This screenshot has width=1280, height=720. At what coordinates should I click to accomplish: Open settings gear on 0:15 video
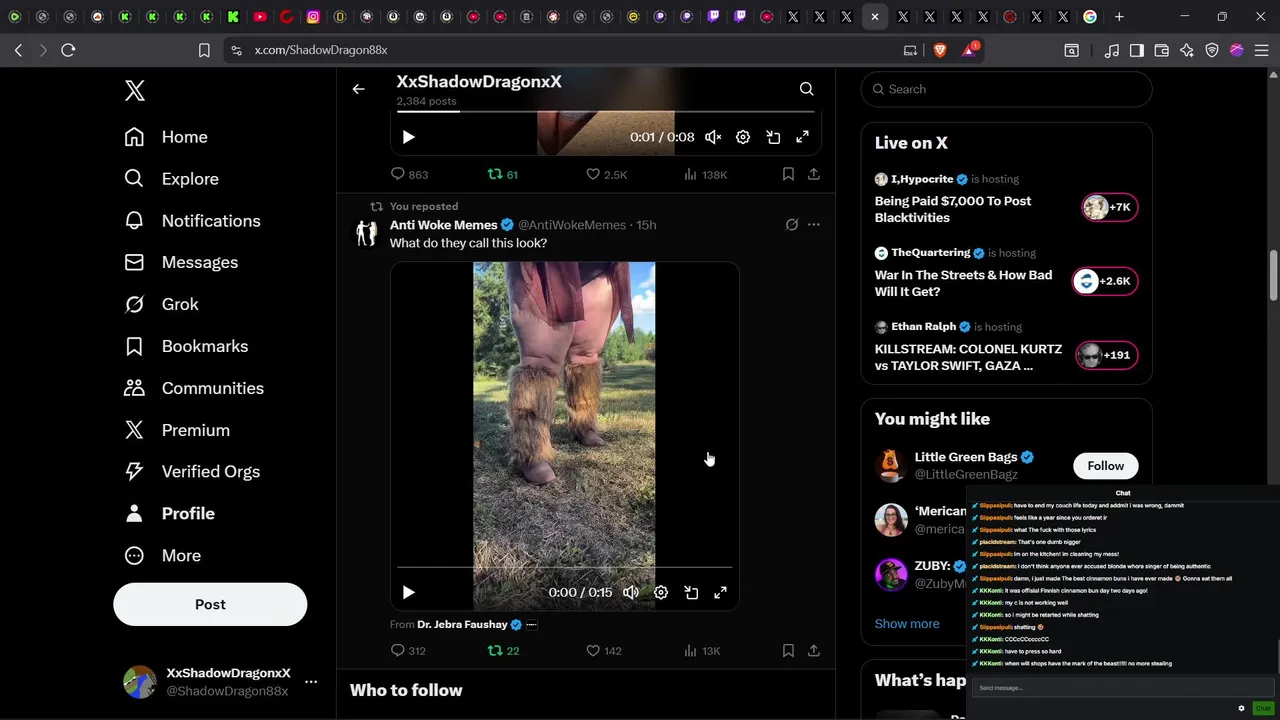(661, 592)
